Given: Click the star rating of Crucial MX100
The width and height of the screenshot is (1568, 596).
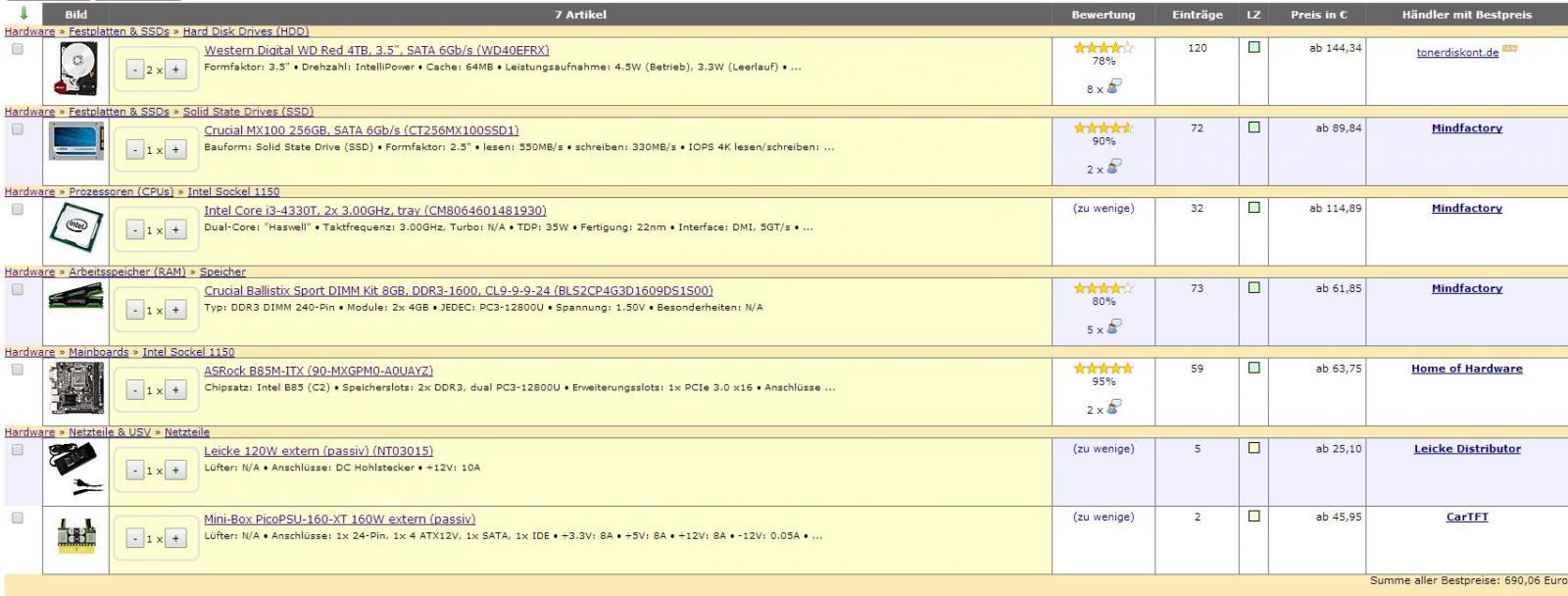Looking at the screenshot, I should tap(1103, 127).
